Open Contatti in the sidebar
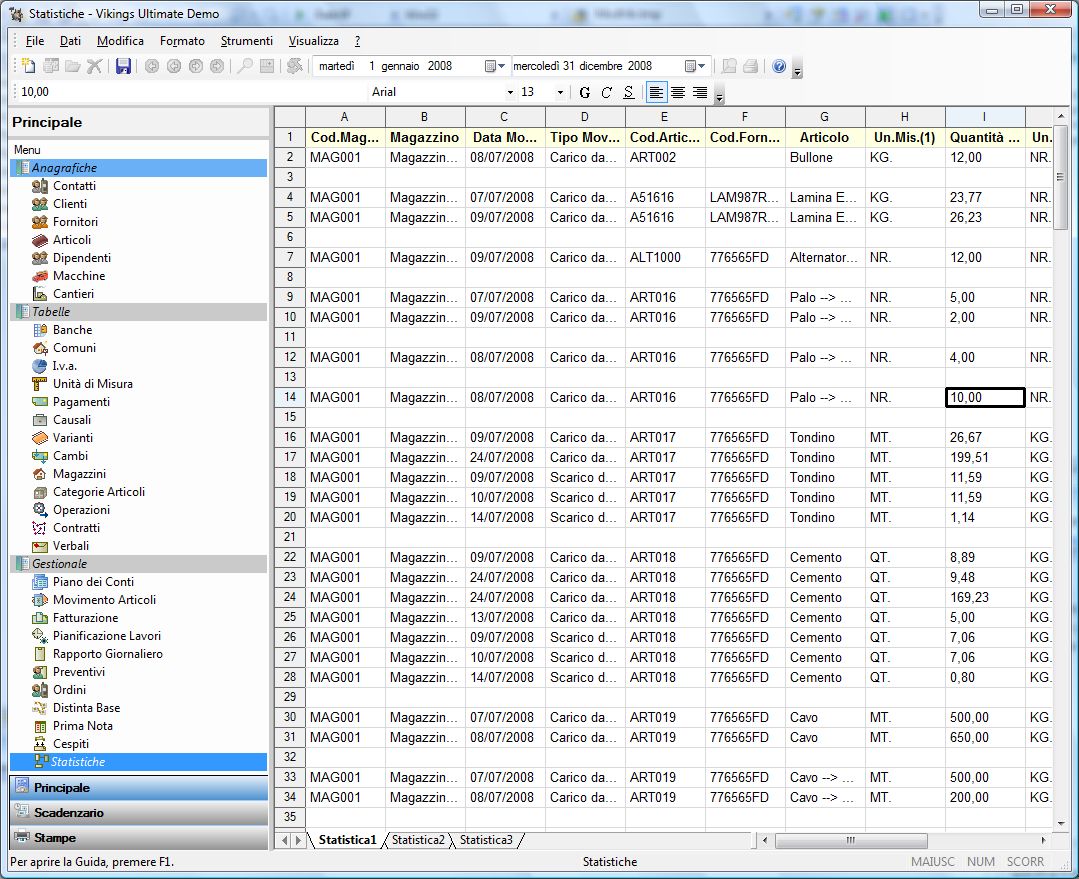1079x879 pixels. (74, 186)
